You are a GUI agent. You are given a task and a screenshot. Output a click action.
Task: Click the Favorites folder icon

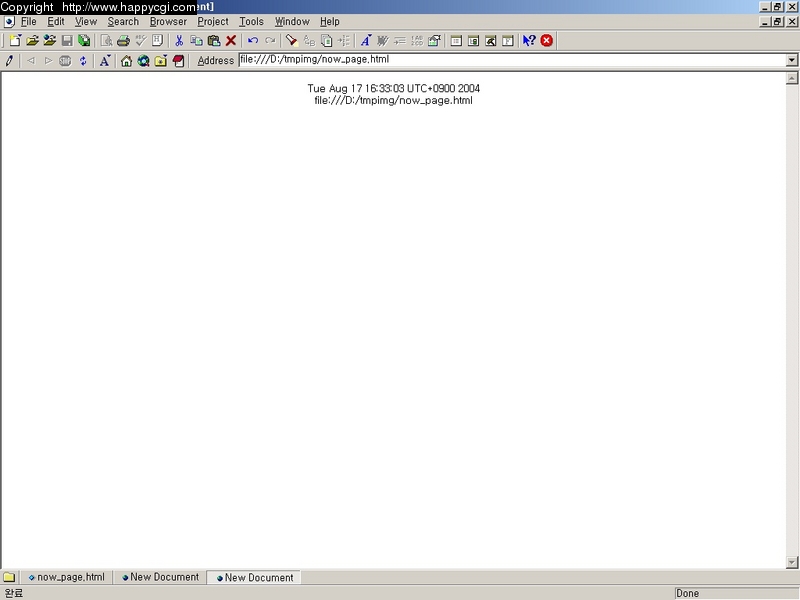(161, 61)
